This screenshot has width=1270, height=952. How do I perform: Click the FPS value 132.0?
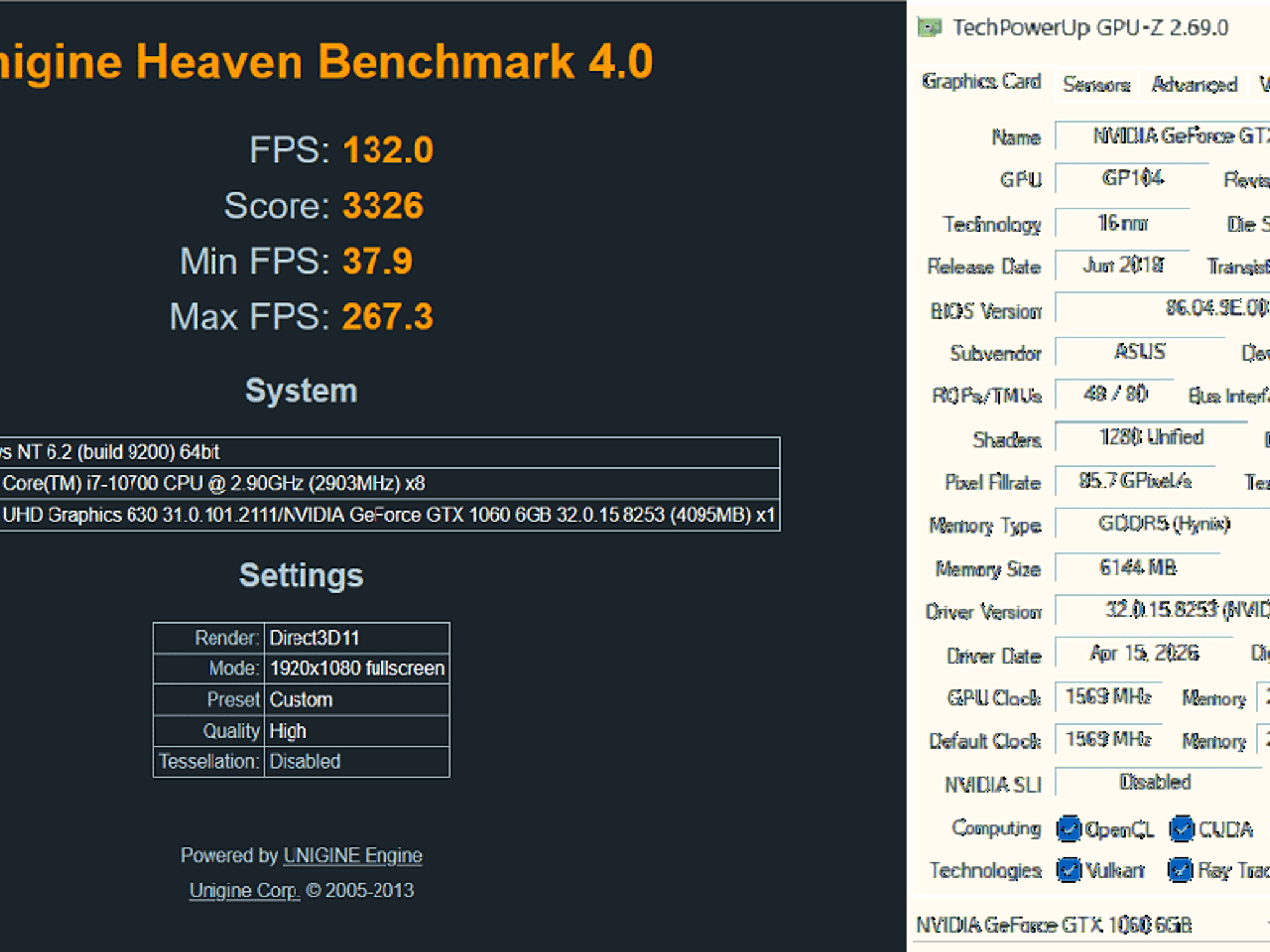(x=388, y=150)
